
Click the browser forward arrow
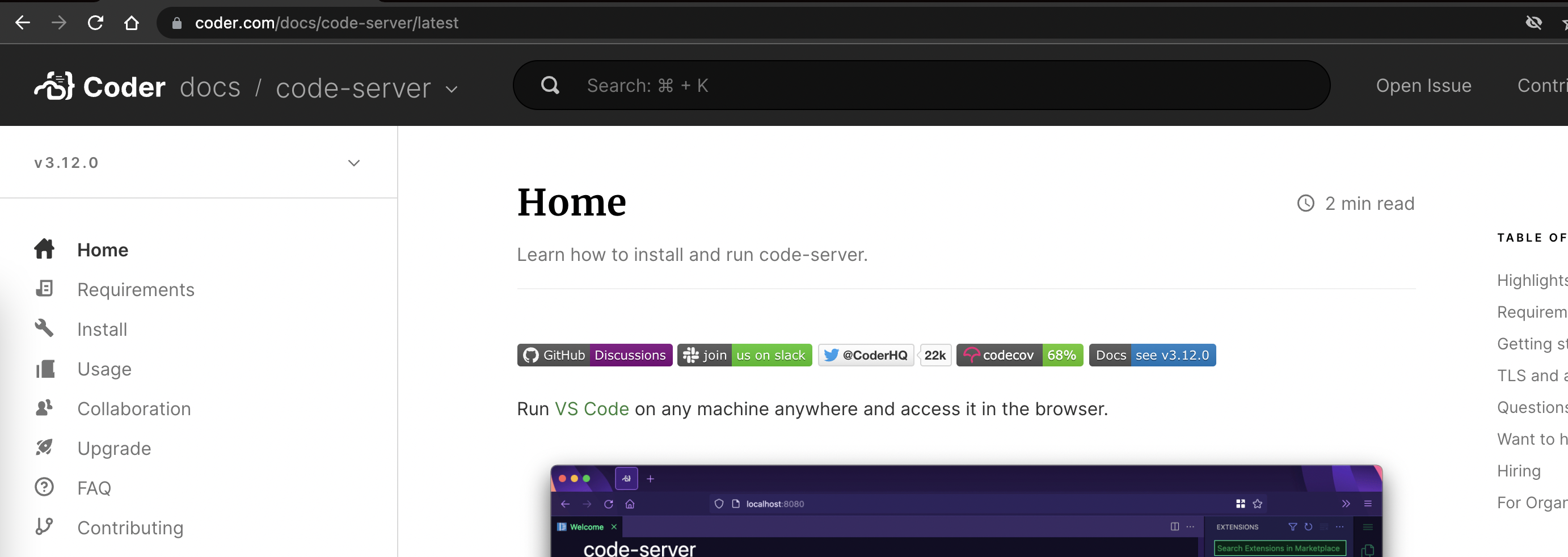click(59, 23)
